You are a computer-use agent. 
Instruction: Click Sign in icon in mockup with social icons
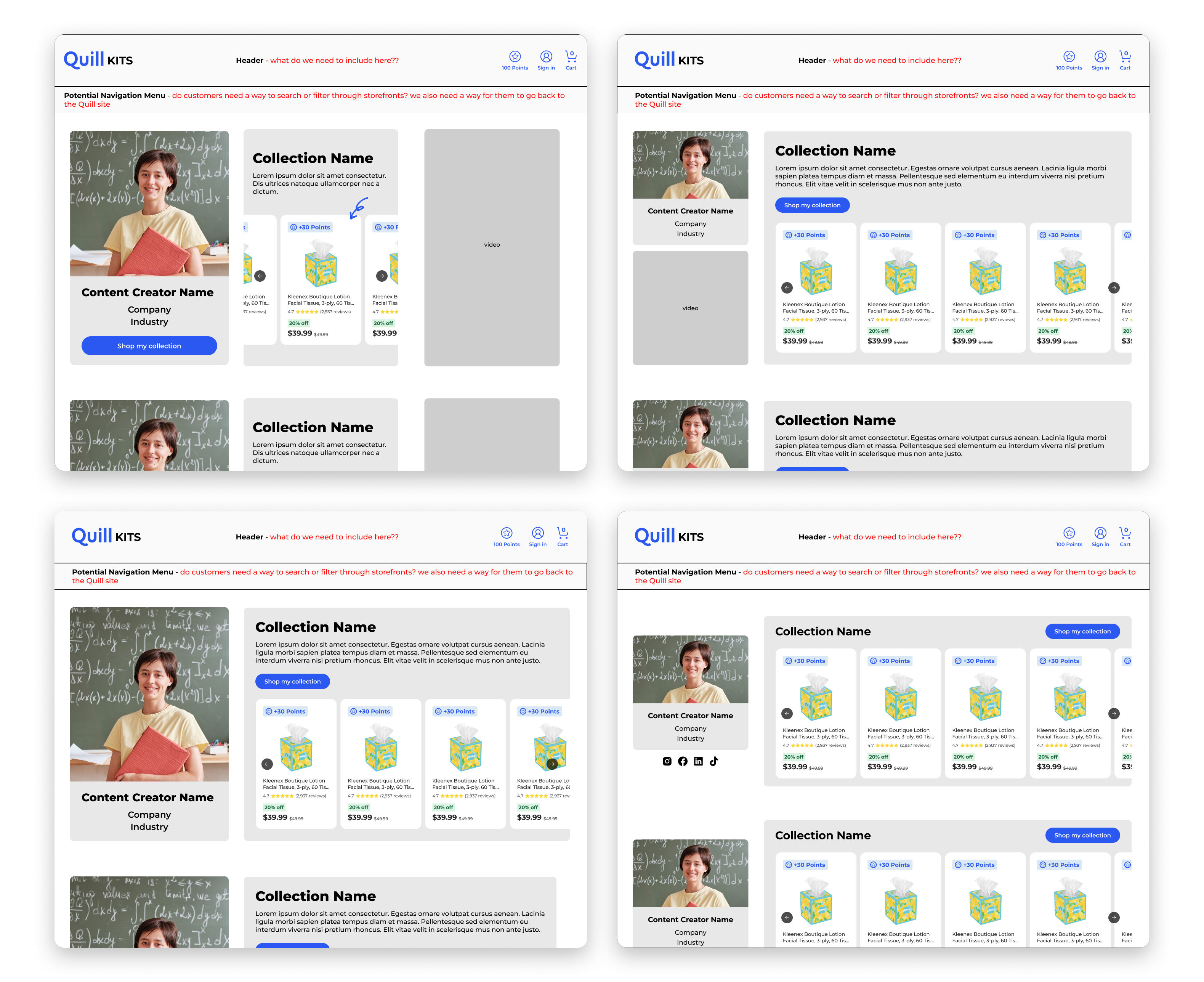pos(1100,536)
